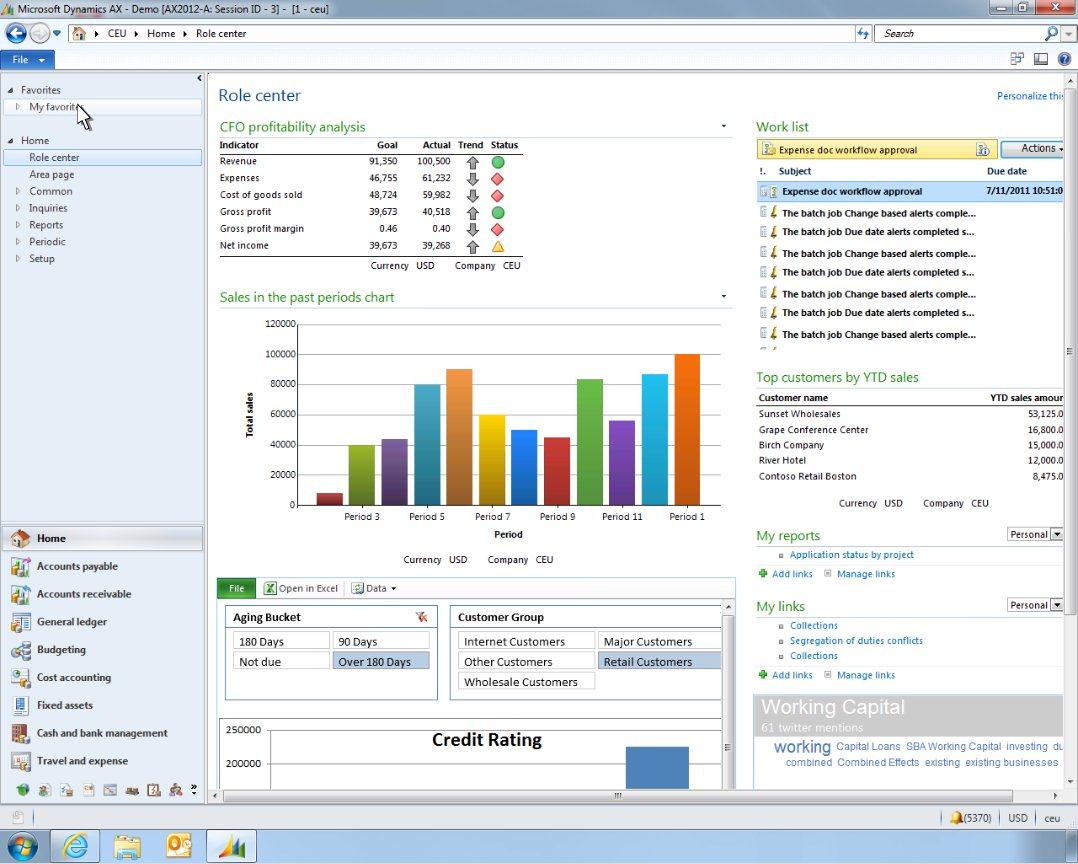Toggle the Other Customers group filter
The image size is (1078, 864).
coord(526,661)
